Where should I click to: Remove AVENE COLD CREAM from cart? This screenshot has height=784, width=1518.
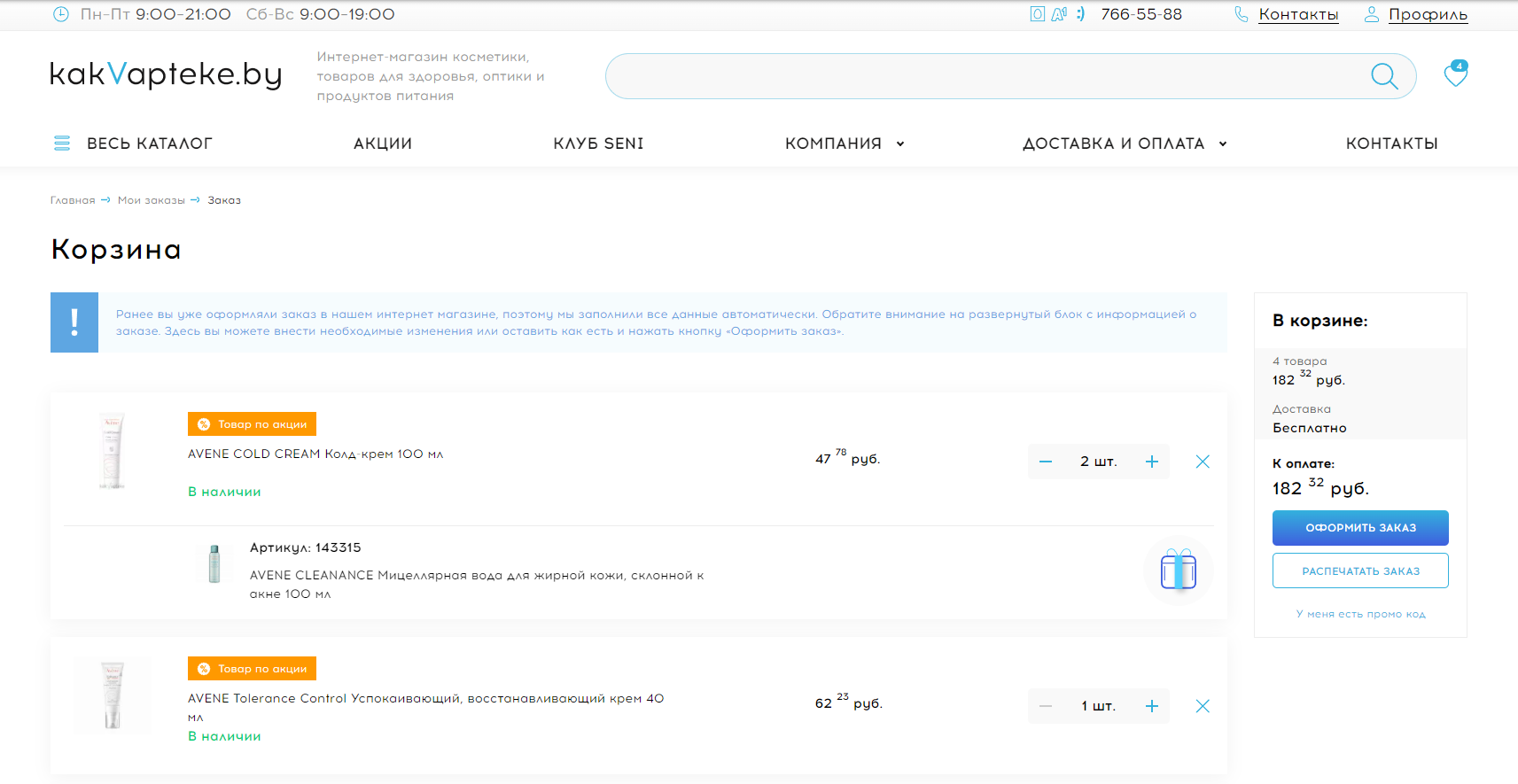[x=1203, y=462]
